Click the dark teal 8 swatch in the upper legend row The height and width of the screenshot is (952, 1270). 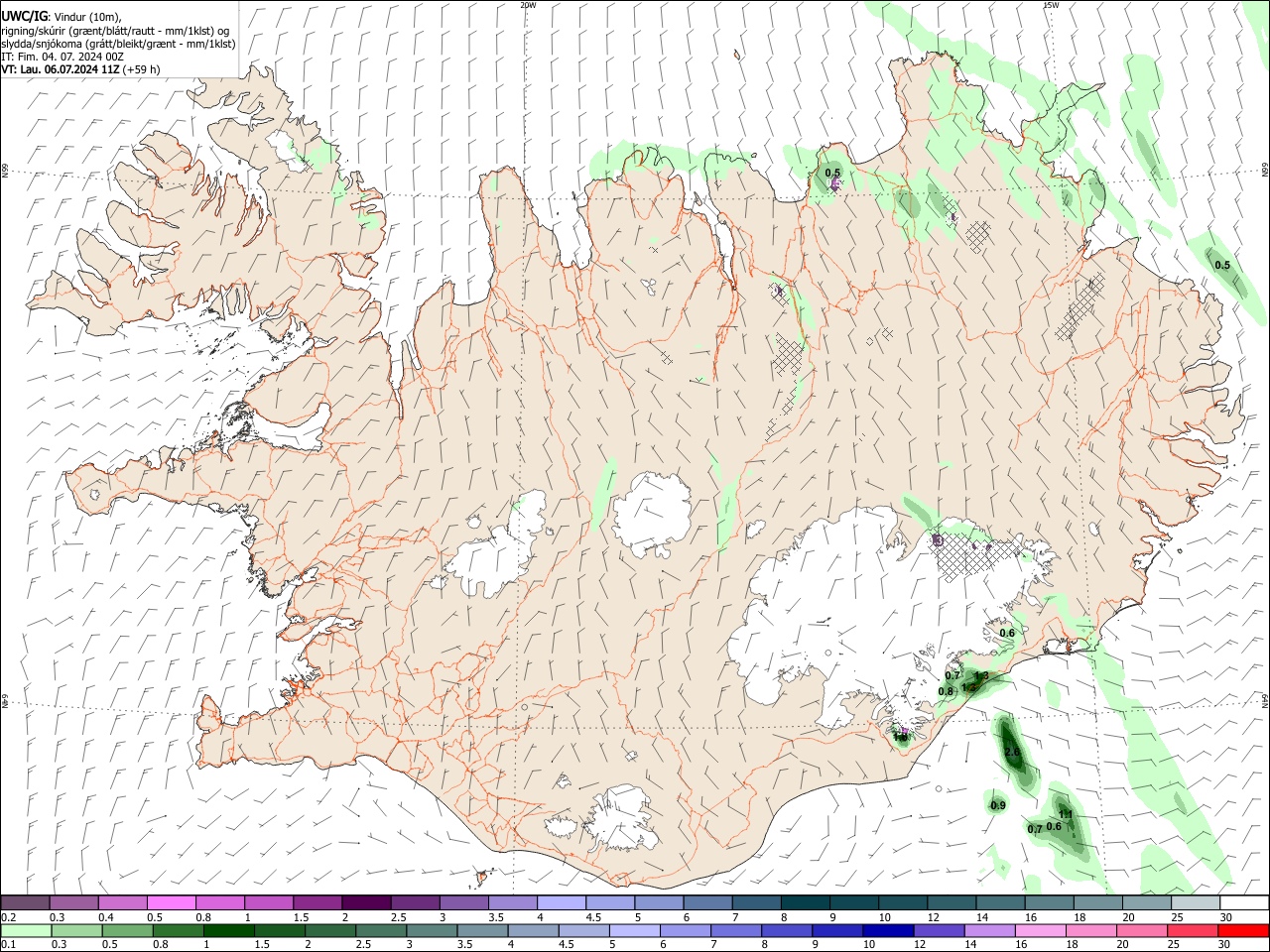[806, 902]
